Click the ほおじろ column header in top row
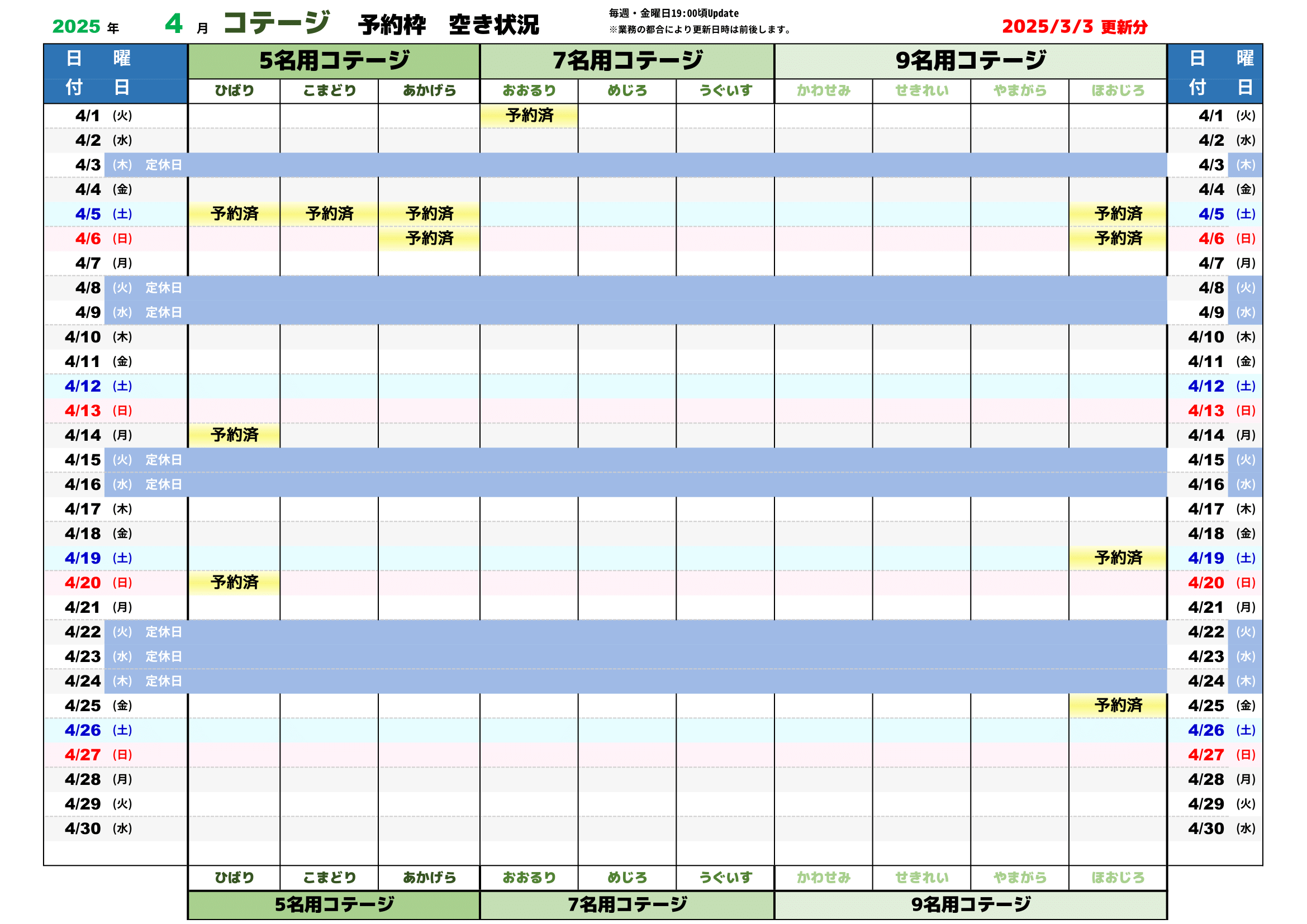The width and height of the screenshot is (1307, 924). [1118, 91]
